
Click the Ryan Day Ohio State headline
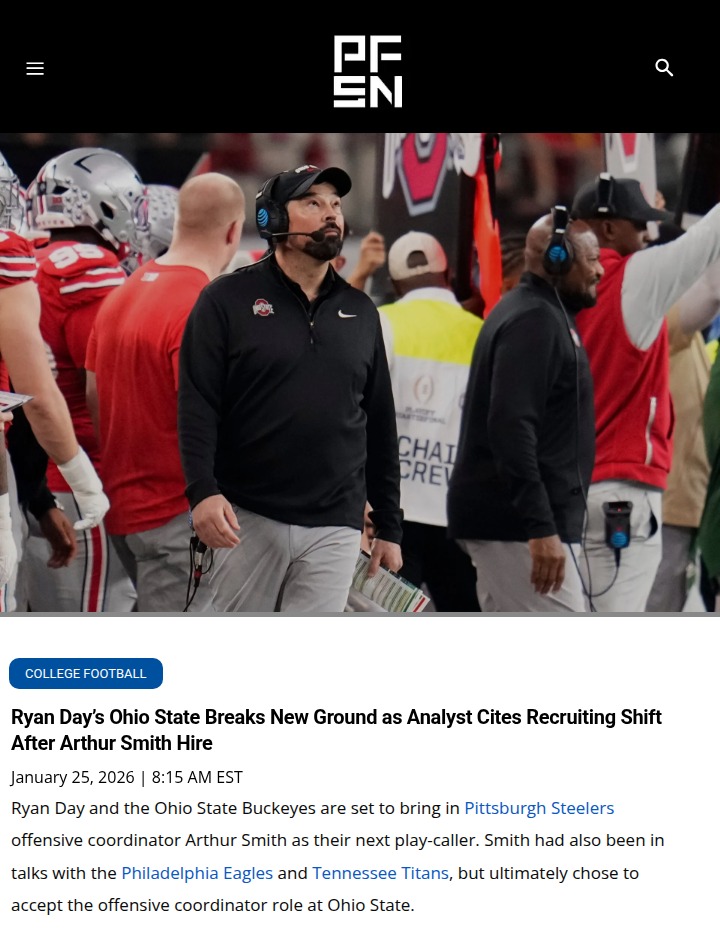336,730
